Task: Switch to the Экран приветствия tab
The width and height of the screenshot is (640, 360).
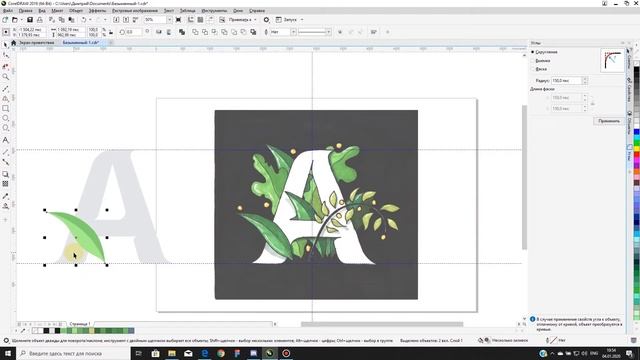Action: tap(36, 42)
